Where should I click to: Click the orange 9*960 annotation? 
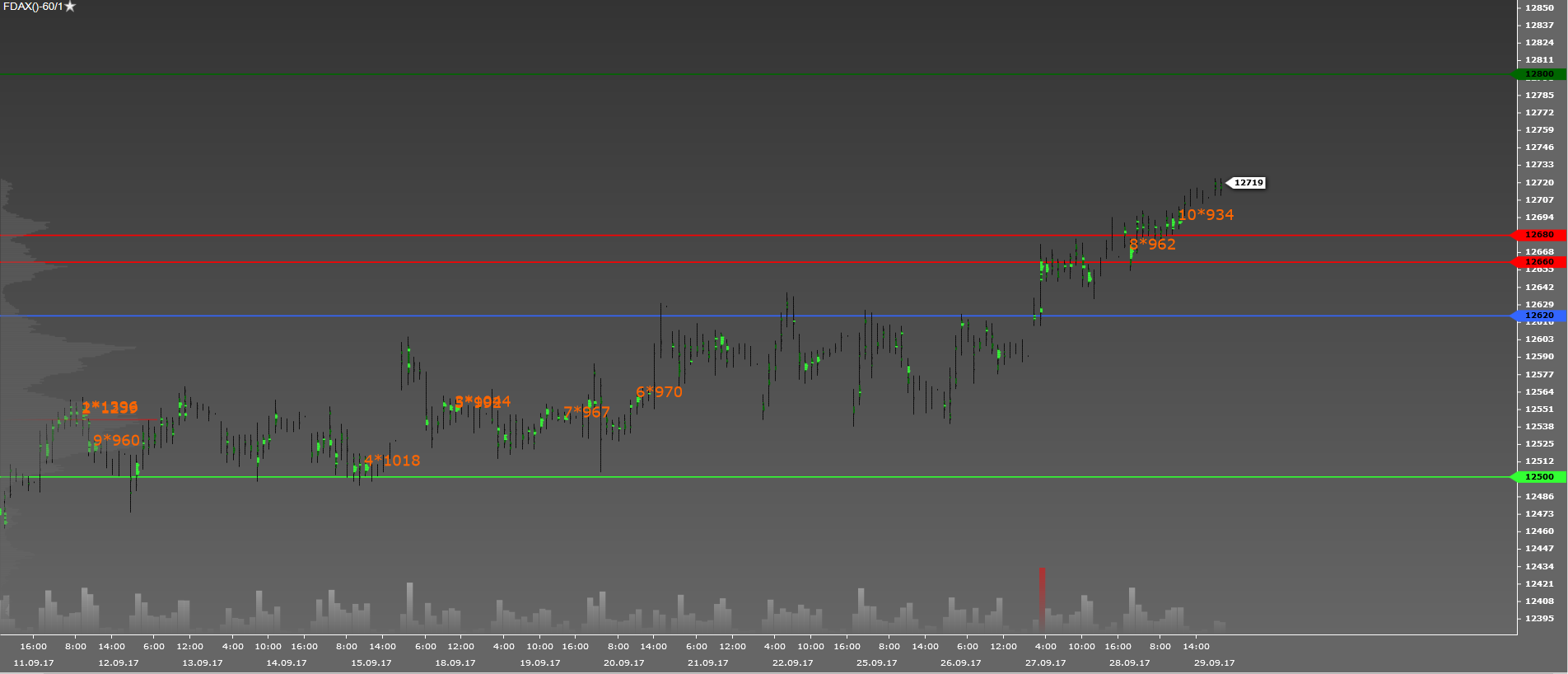[x=116, y=441]
